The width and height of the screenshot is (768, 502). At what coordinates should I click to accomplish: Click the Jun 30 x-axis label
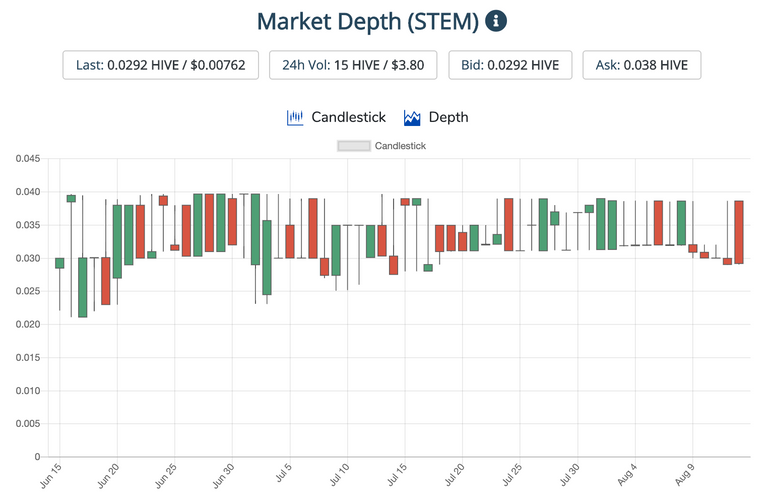pyautogui.click(x=223, y=476)
